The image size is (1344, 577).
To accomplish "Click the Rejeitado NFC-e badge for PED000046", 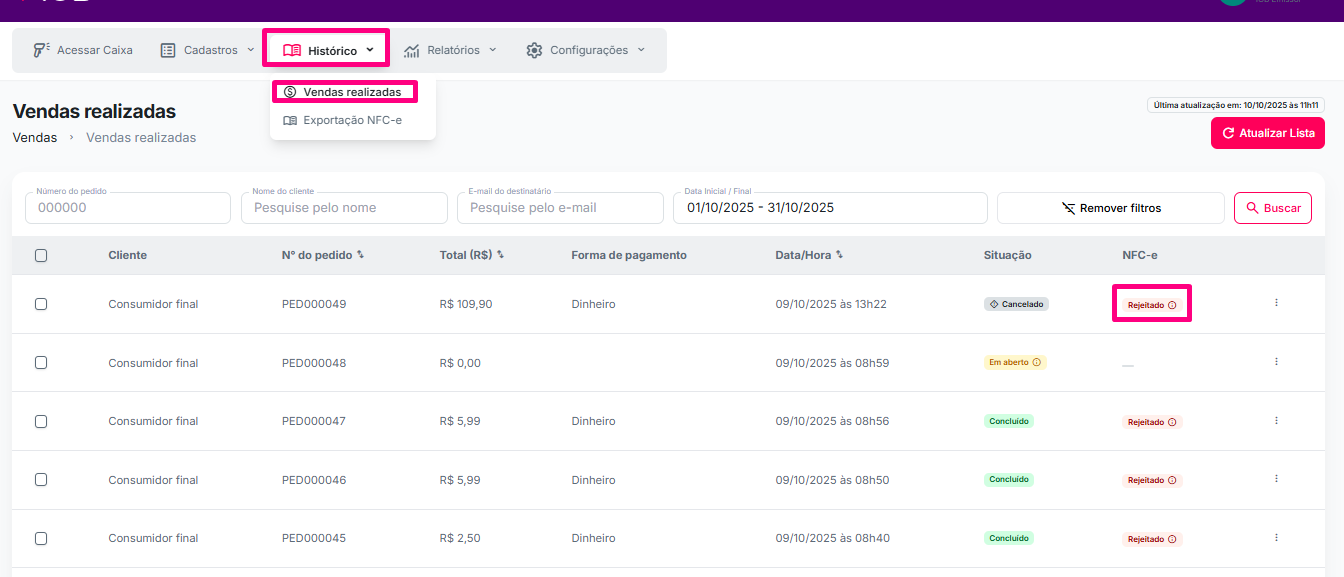I will pos(1151,480).
